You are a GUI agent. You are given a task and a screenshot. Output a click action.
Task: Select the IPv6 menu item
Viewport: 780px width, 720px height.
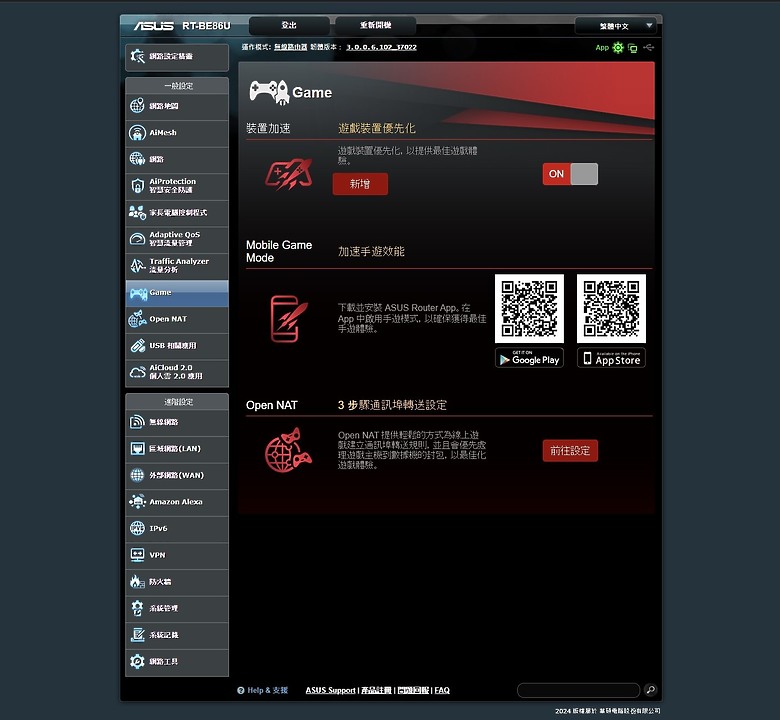pyautogui.click(x=177, y=528)
